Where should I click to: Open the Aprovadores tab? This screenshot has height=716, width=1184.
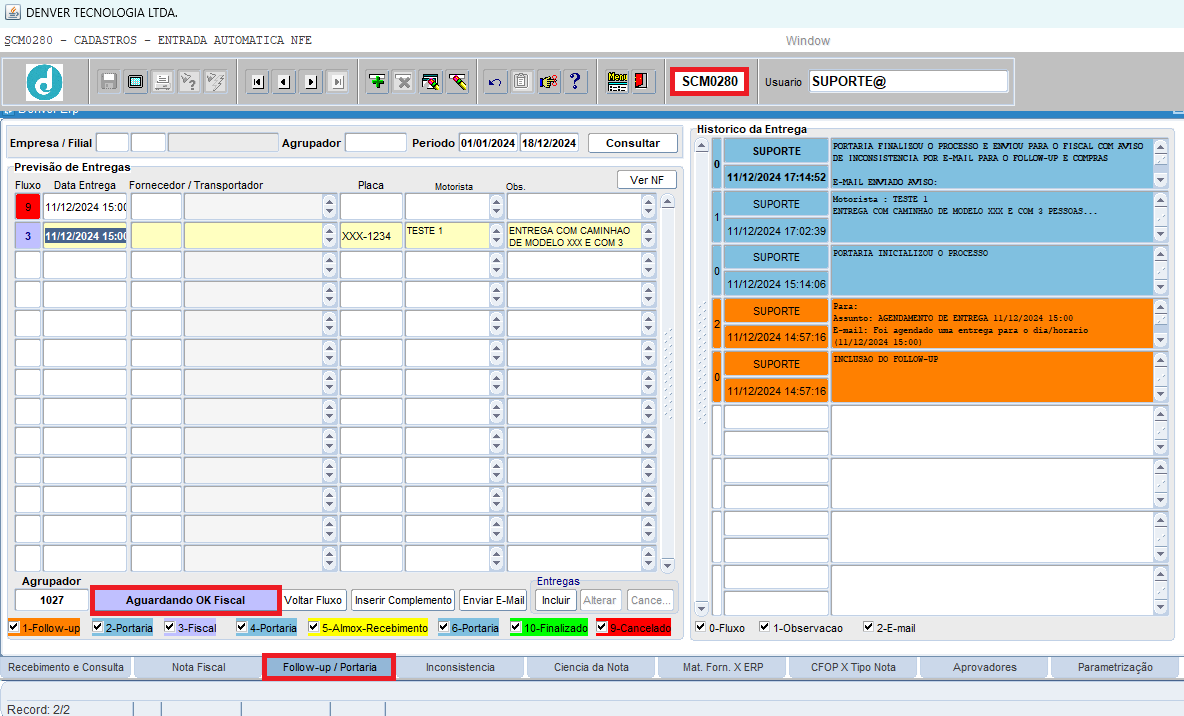(x=985, y=668)
